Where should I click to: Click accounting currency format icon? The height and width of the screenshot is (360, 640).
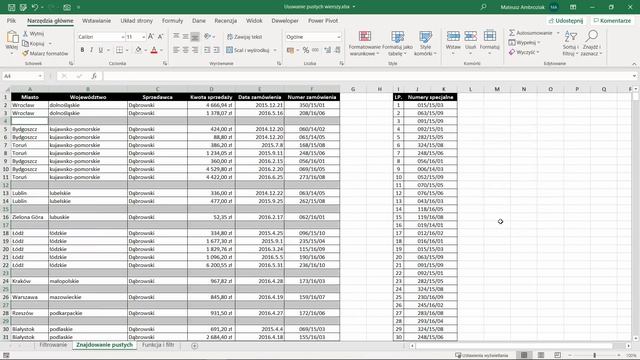pyautogui.click(x=290, y=50)
